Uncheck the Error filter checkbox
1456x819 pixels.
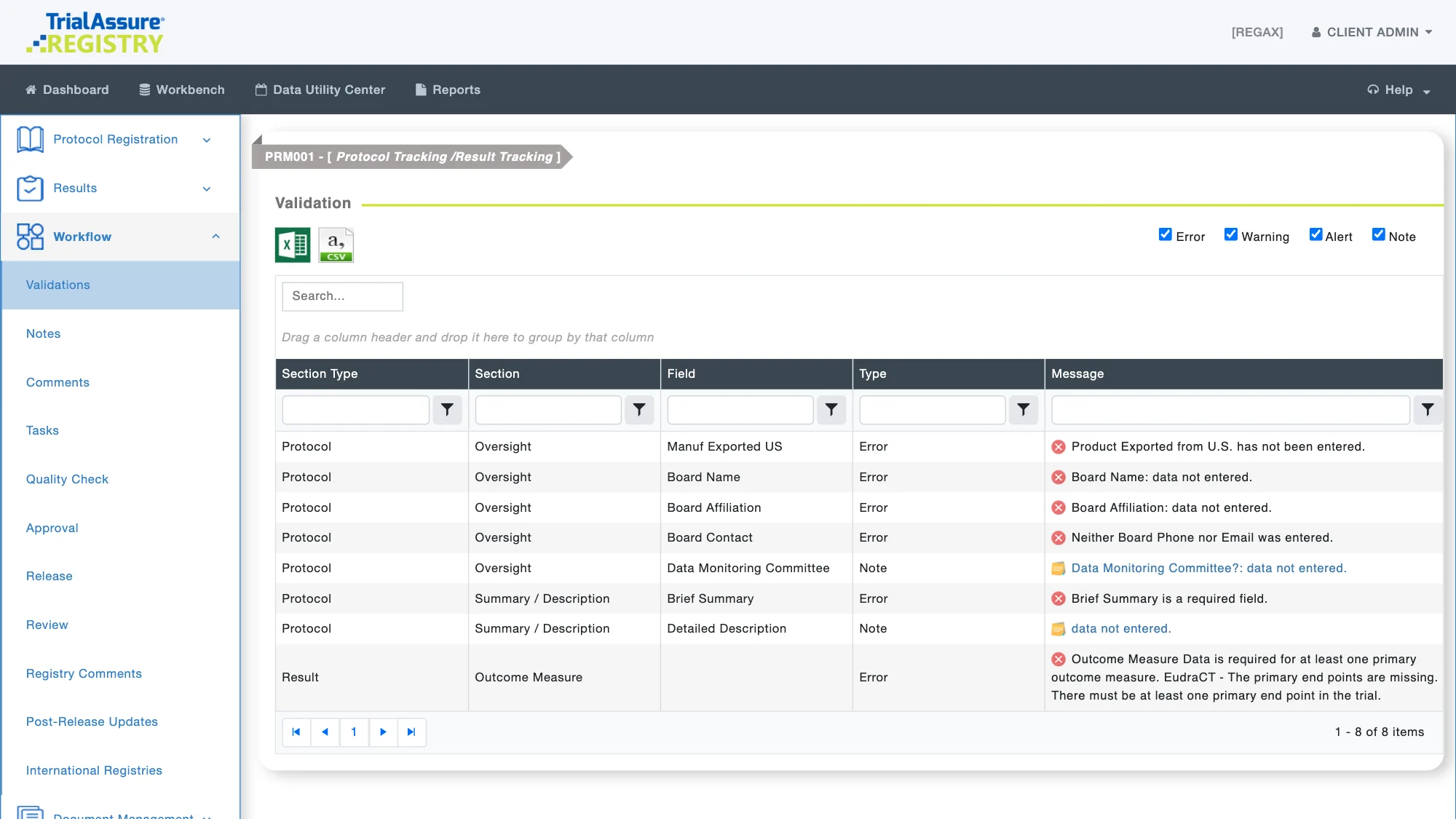point(1165,234)
